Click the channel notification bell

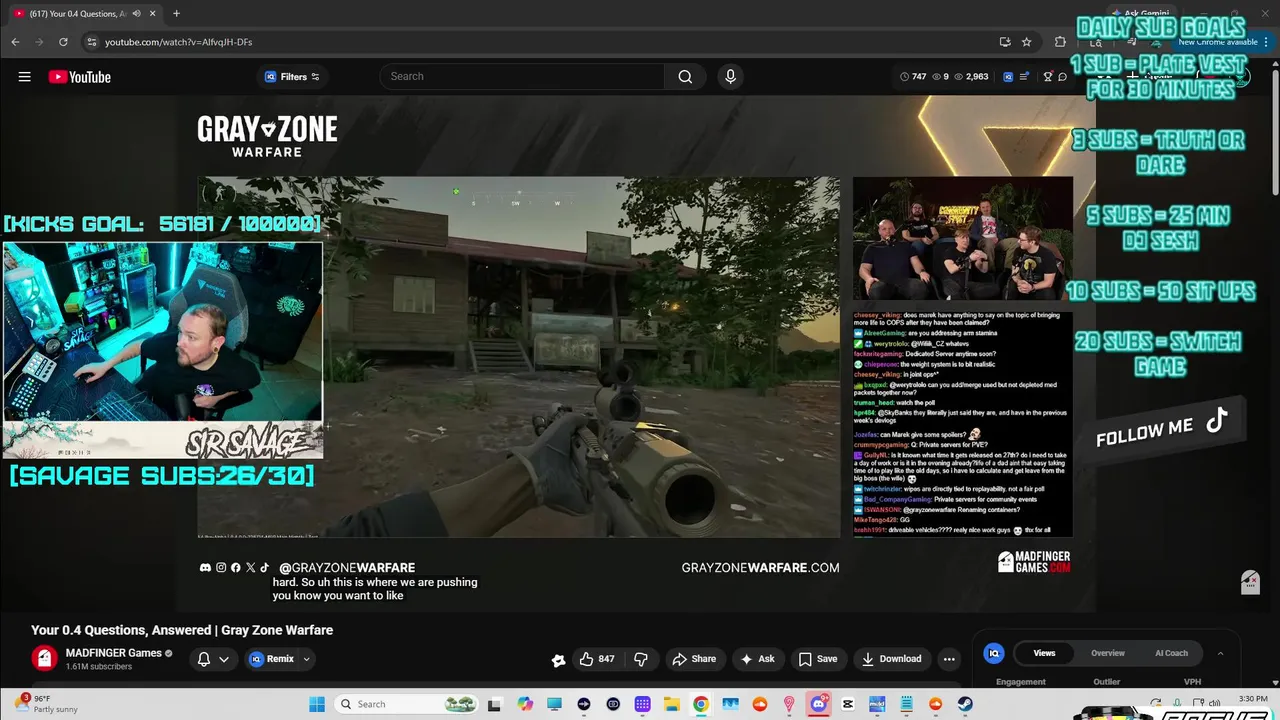(x=204, y=659)
